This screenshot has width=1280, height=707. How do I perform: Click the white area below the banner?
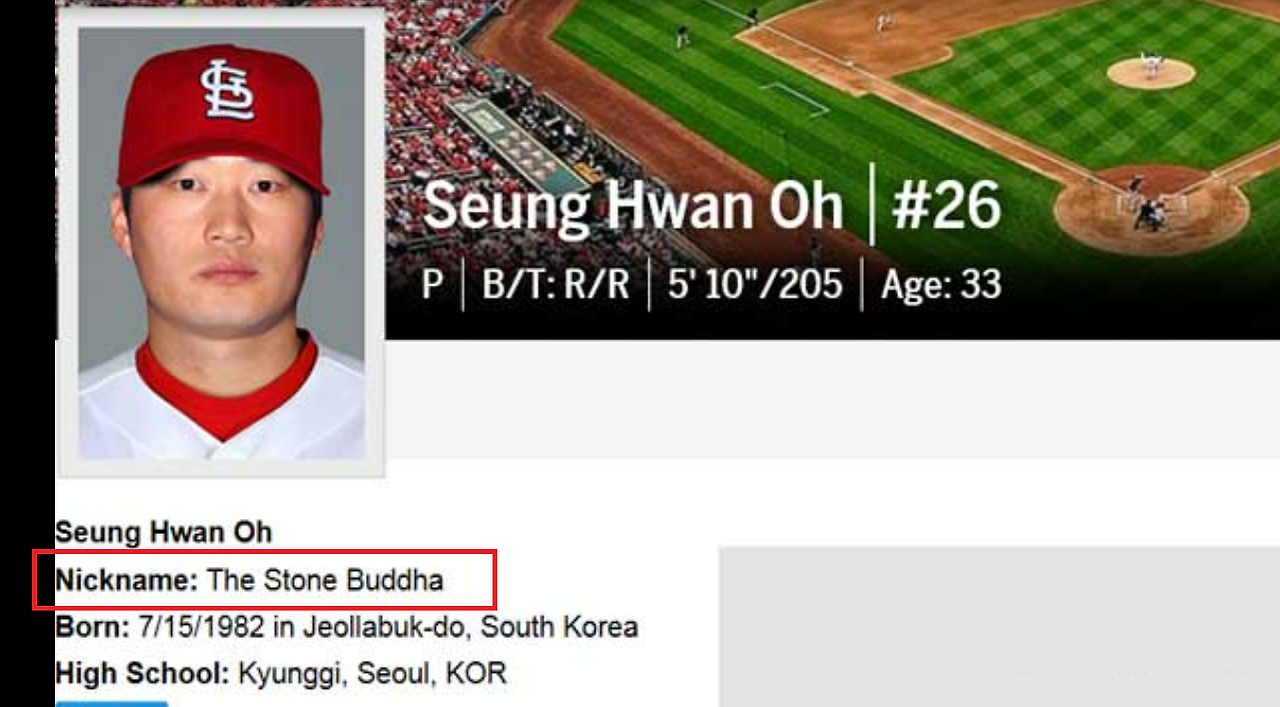coord(832,398)
